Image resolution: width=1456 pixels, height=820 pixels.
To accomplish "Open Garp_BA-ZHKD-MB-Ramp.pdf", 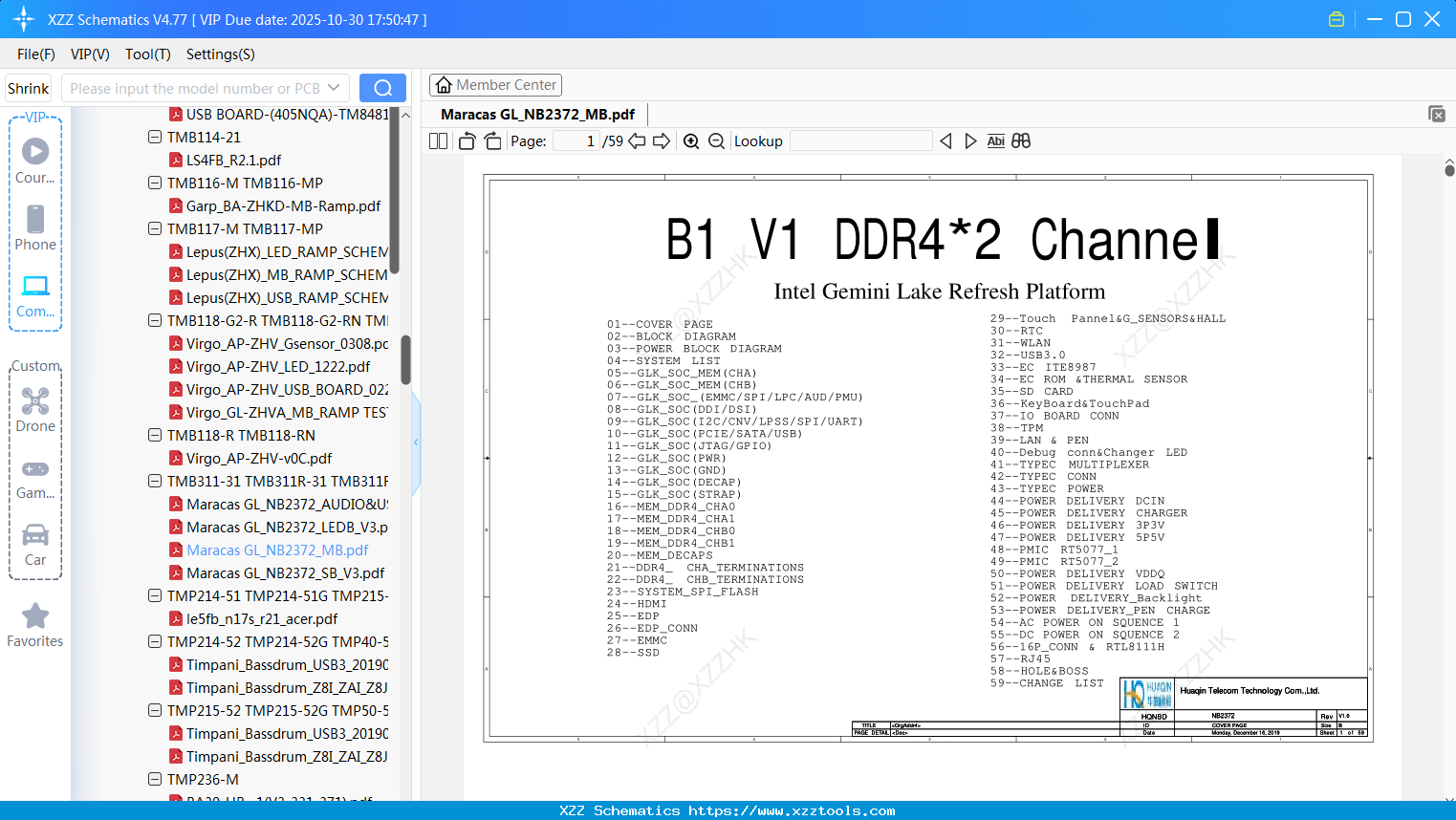I will (x=283, y=205).
